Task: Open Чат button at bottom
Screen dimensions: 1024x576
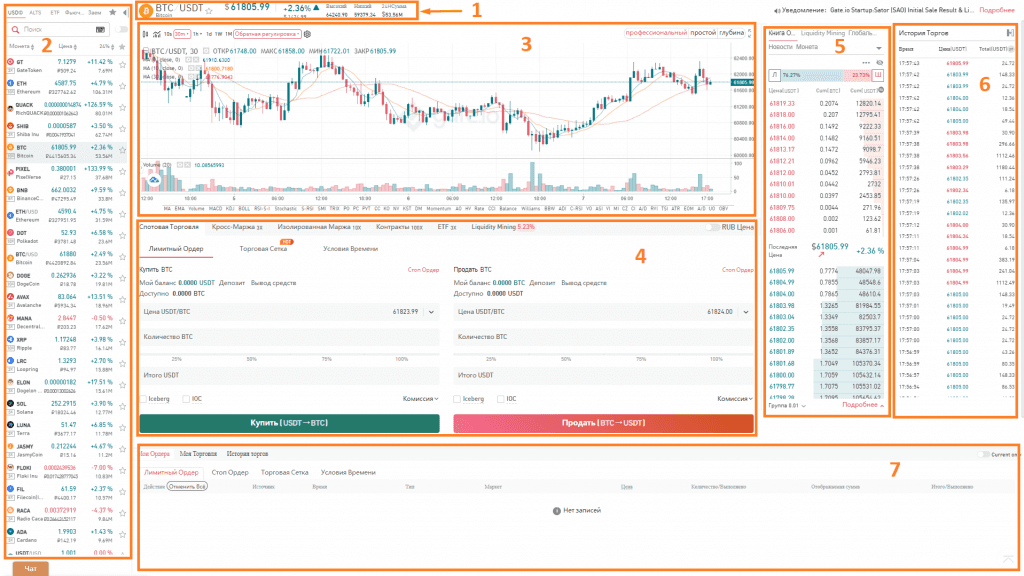Action: pyautogui.click(x=31, y=569)
